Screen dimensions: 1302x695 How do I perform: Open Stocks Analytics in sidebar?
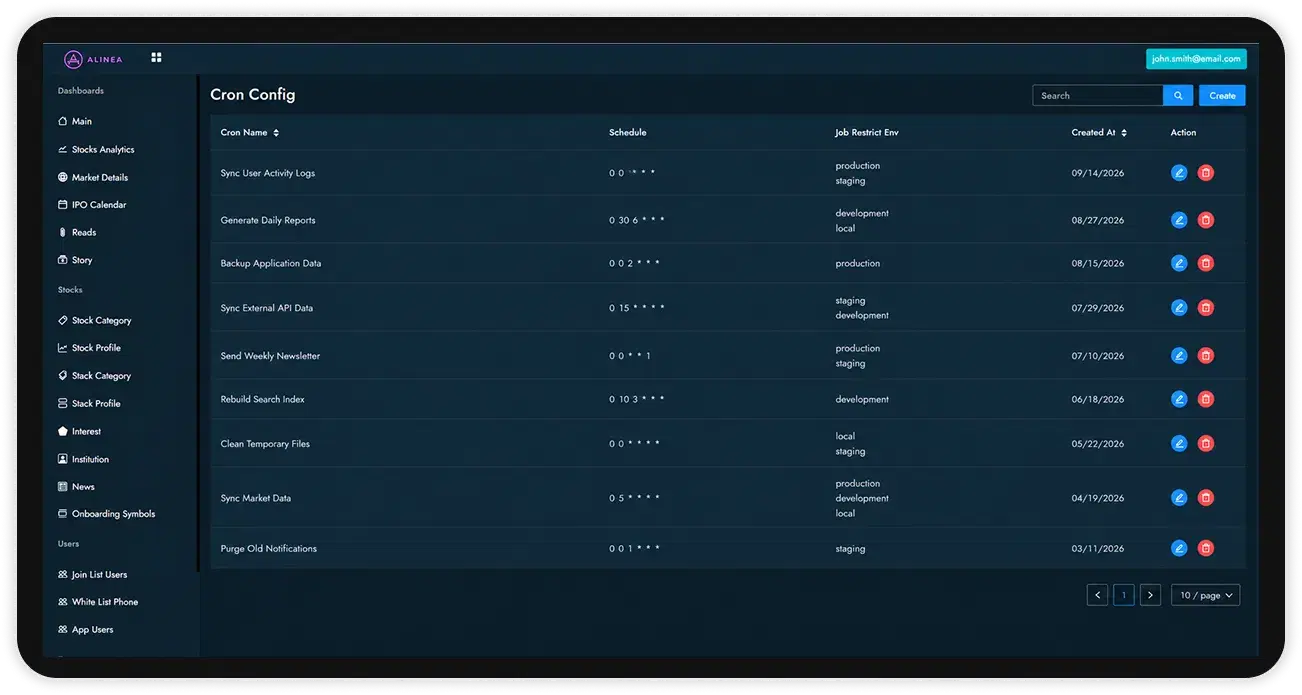click(x=96, y=150)
